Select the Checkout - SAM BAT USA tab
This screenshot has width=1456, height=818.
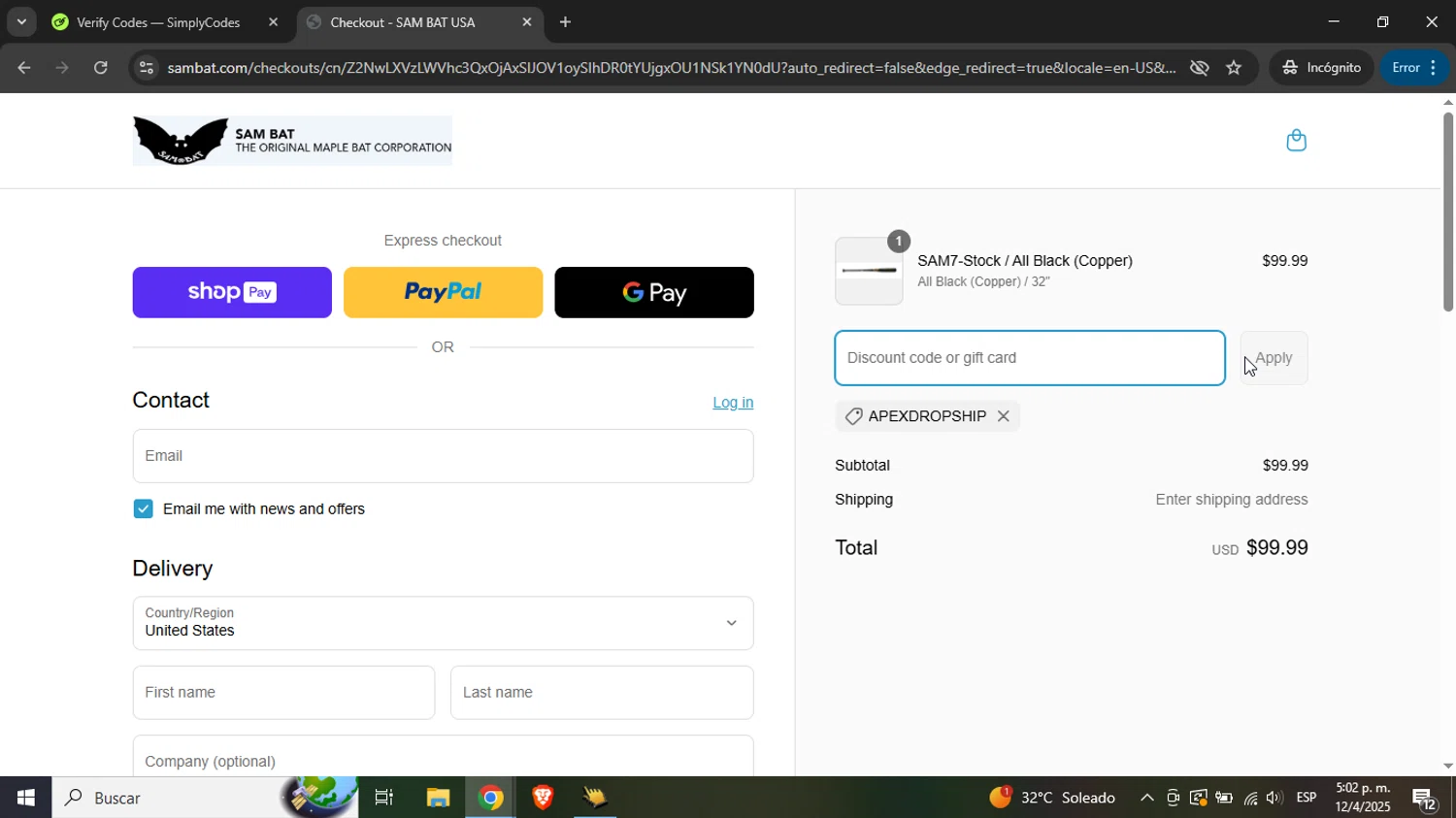(403, 22)
